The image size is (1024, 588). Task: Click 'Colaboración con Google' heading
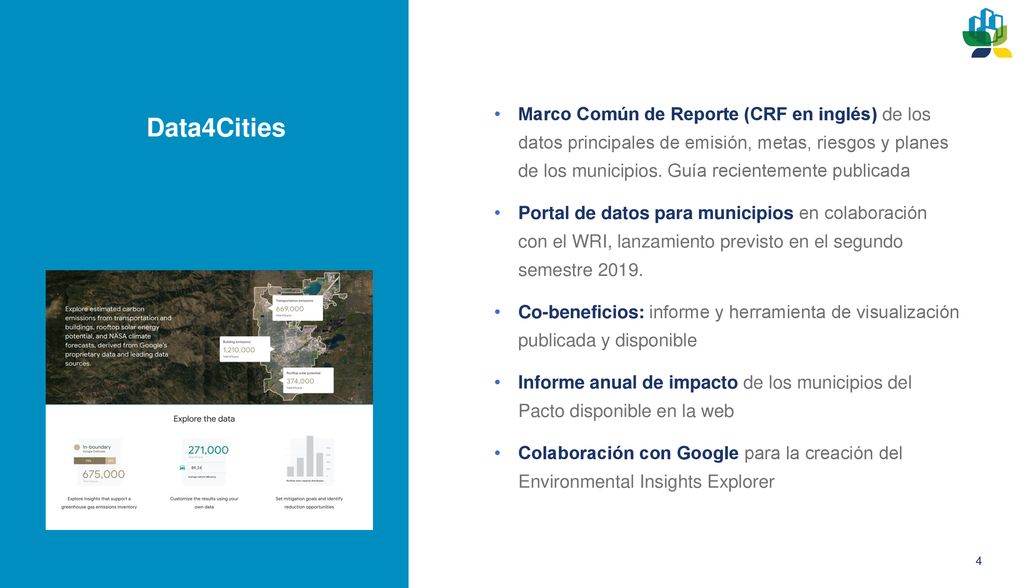[x=628, y=453]
